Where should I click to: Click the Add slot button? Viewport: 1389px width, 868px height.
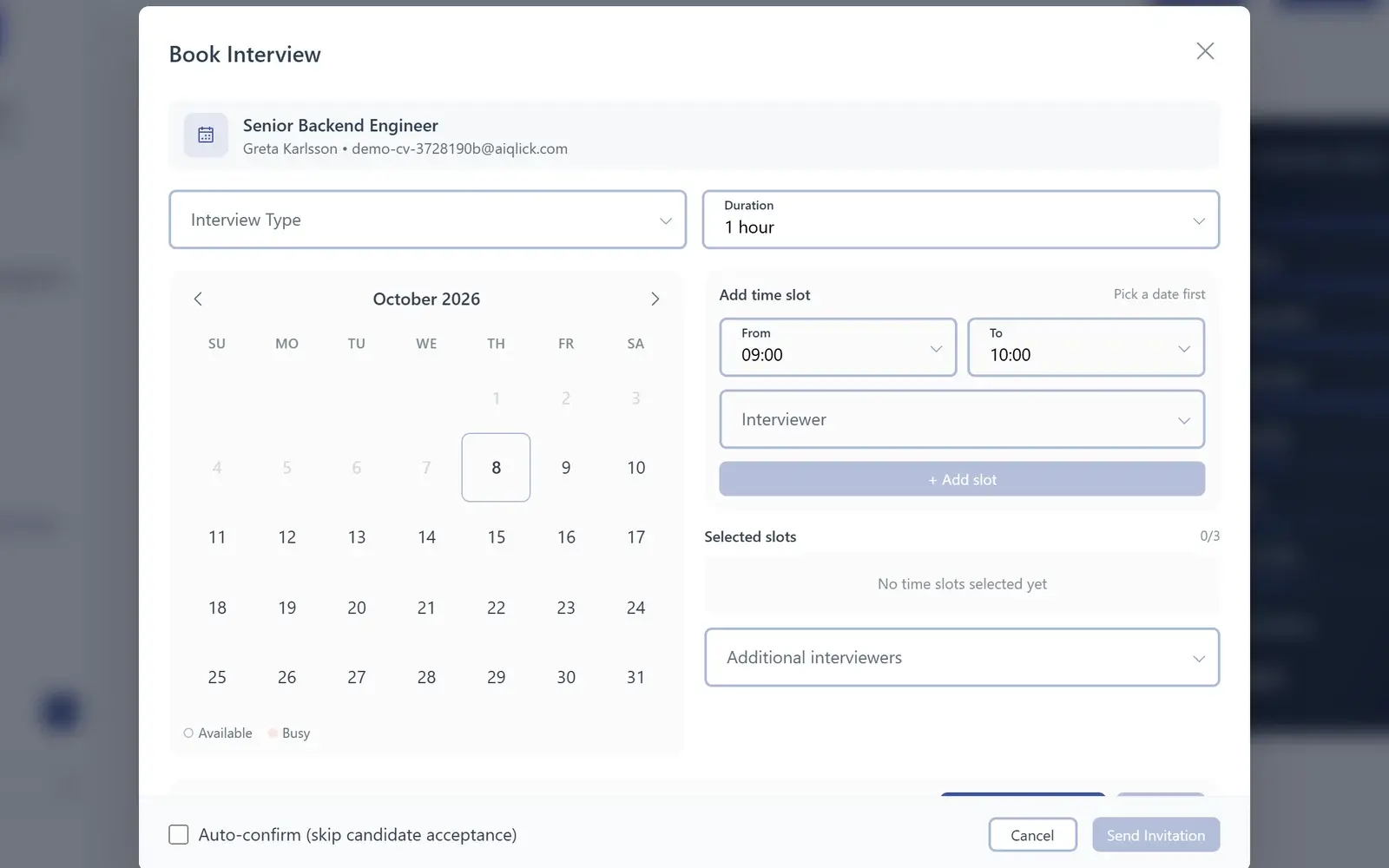pos(962,479)
